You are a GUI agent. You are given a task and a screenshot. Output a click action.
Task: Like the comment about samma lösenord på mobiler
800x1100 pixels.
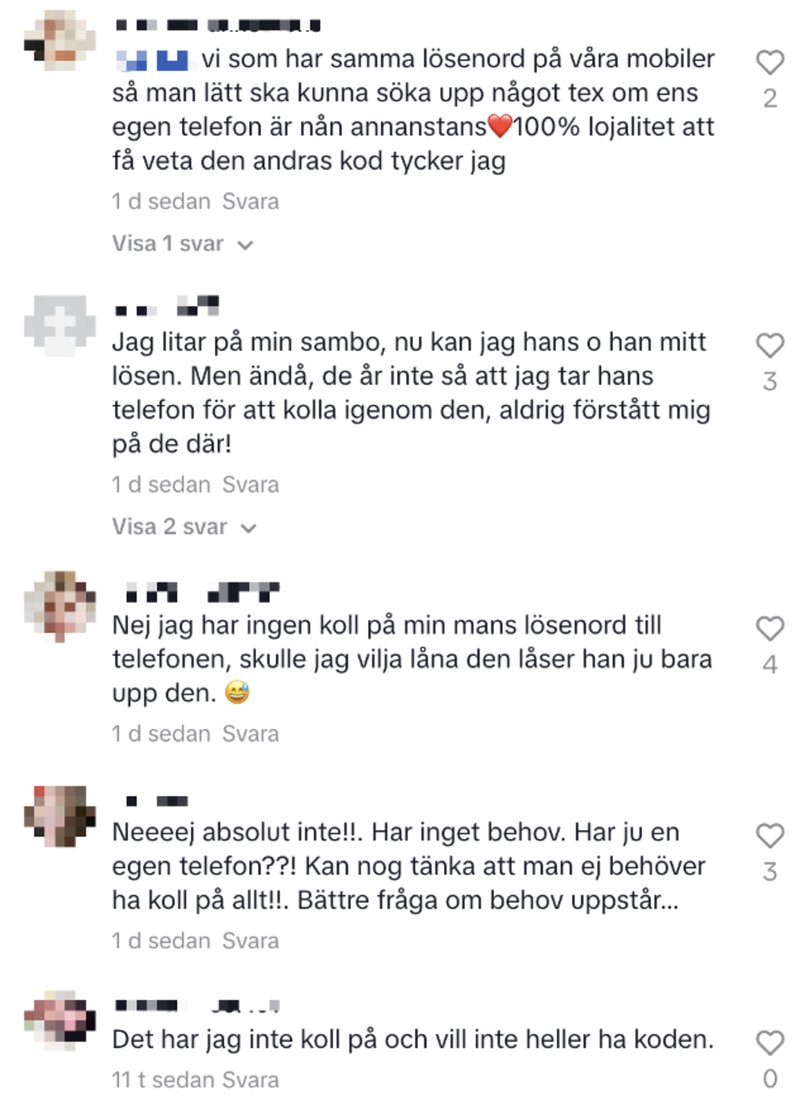click(x=769, y=62)
